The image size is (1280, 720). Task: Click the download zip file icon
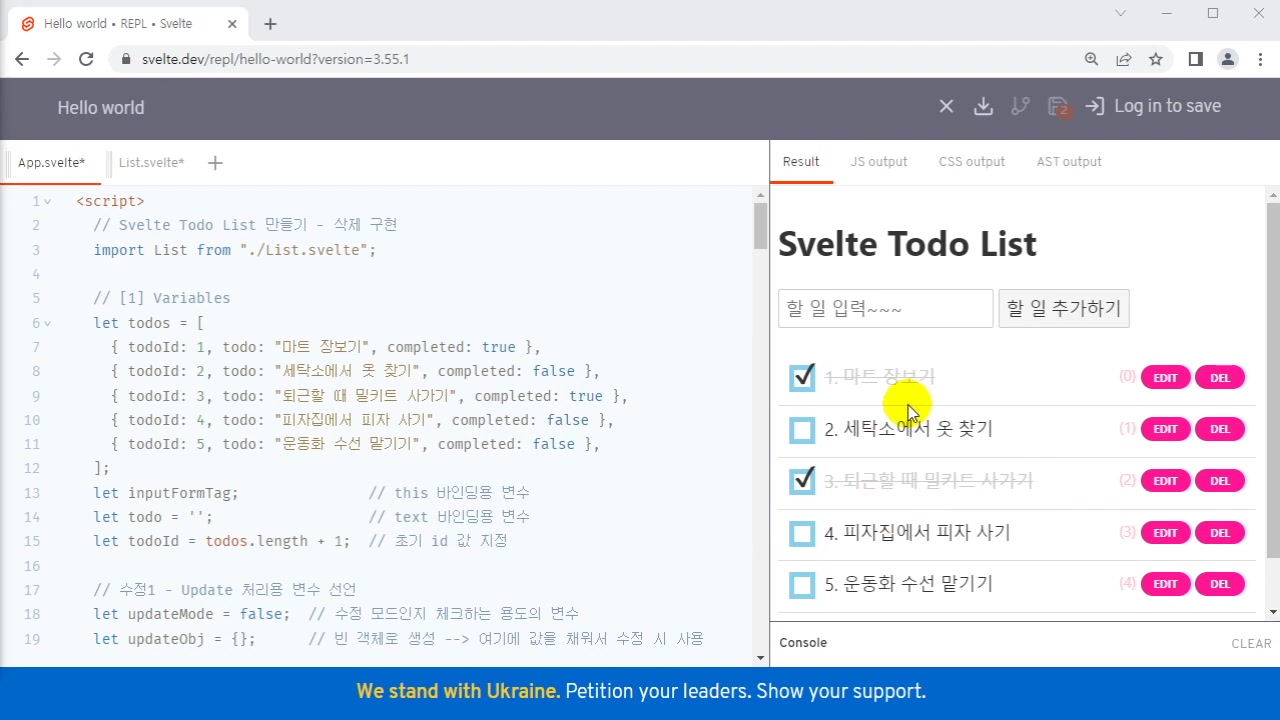click(983, 107)
